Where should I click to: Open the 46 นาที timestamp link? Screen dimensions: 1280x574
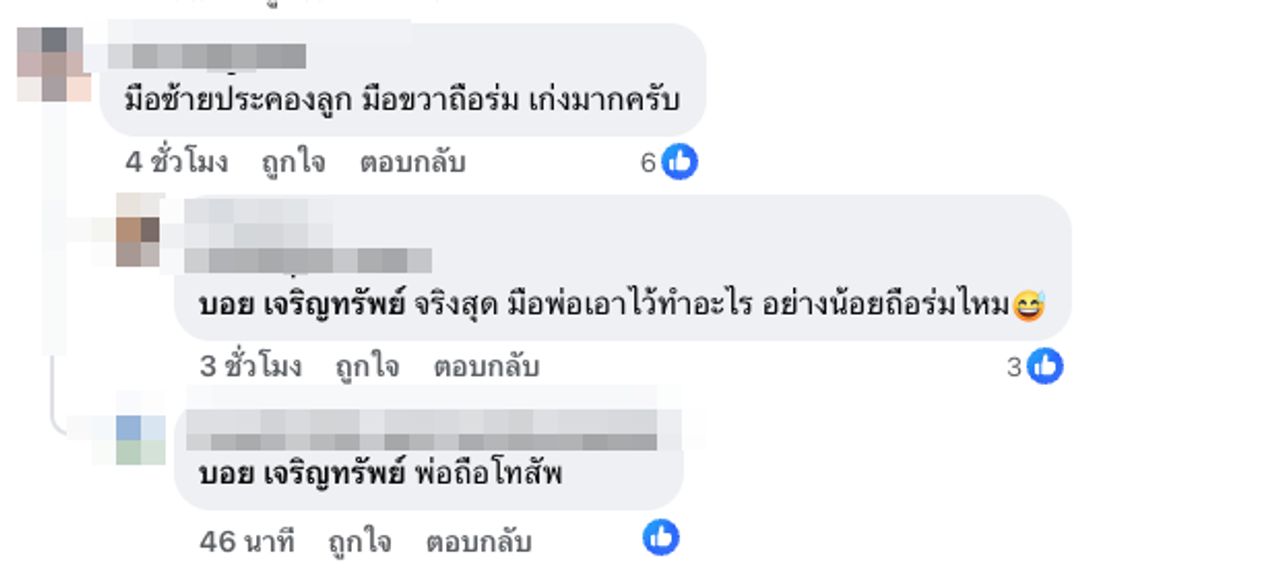[x=247, y=542]
